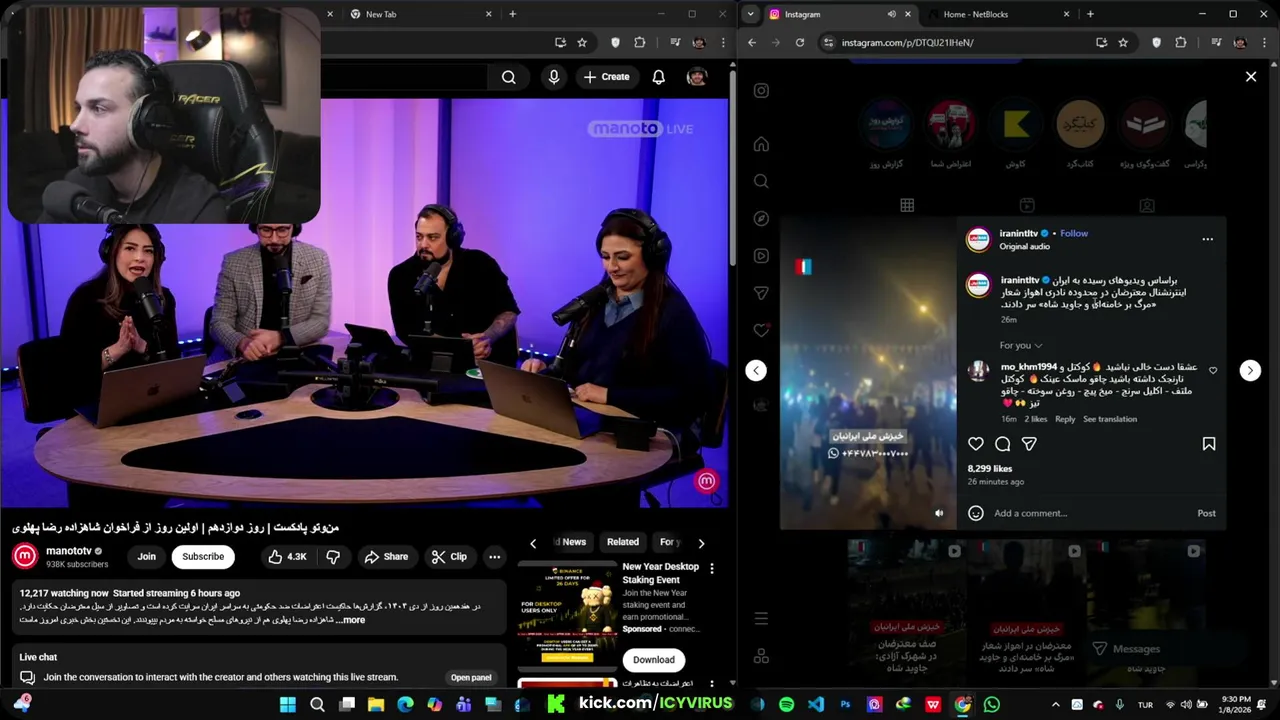Reload the Instagram page
1280x720 pixels.
(799, 42)
